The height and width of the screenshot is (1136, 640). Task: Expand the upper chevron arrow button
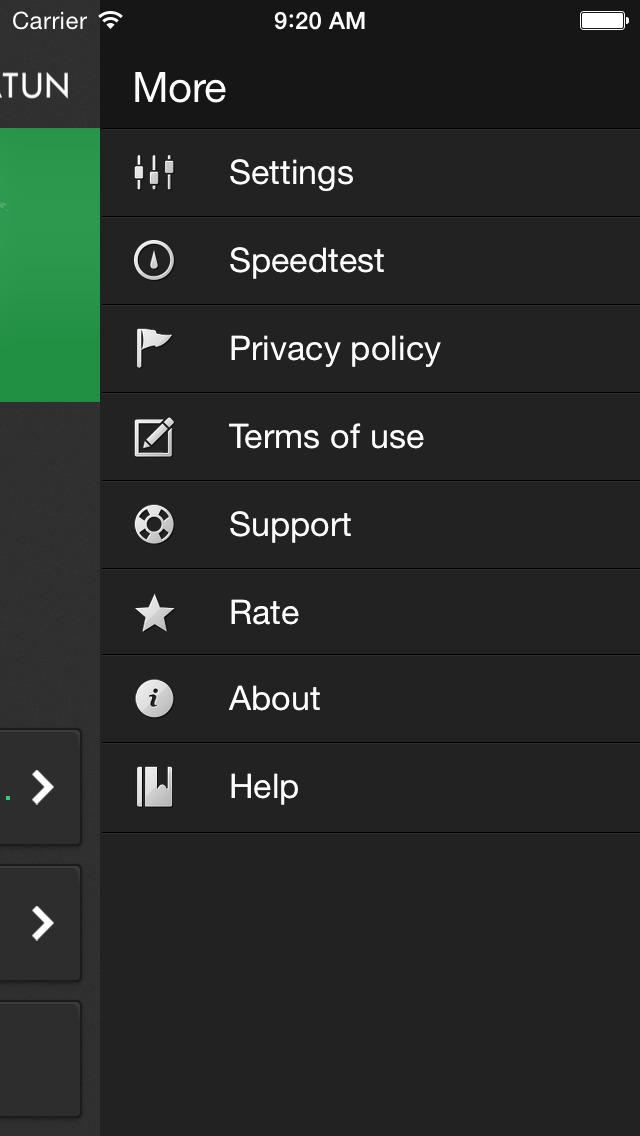click(42, 788)
